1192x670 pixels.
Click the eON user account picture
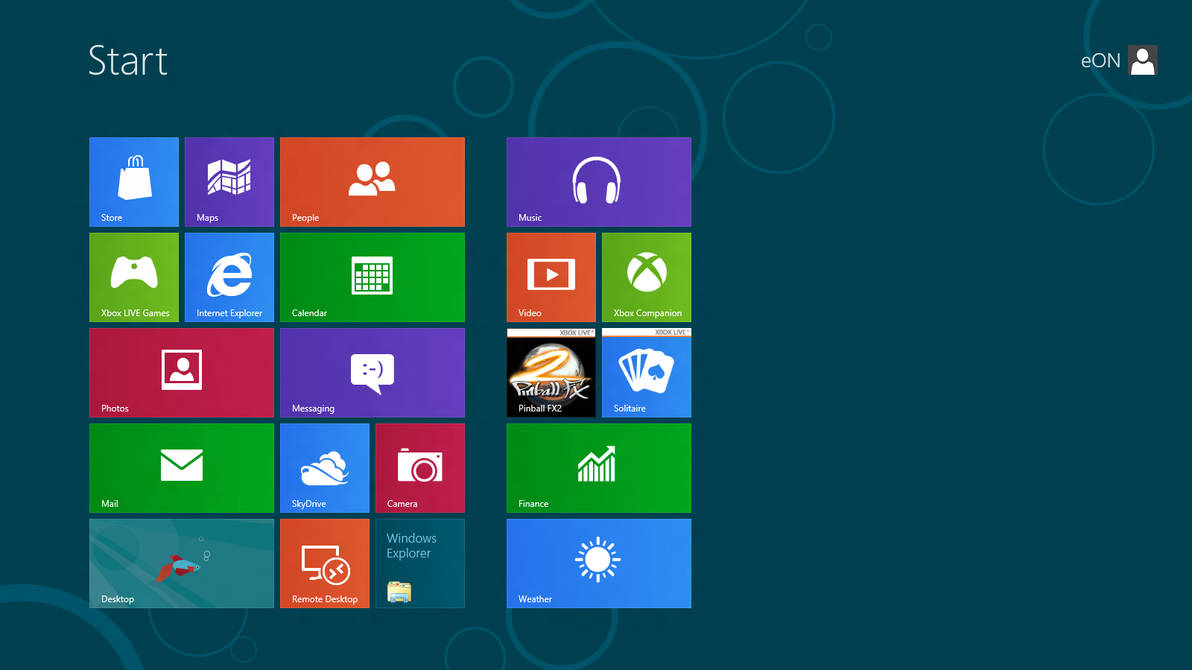click(x=1142, y=60)
